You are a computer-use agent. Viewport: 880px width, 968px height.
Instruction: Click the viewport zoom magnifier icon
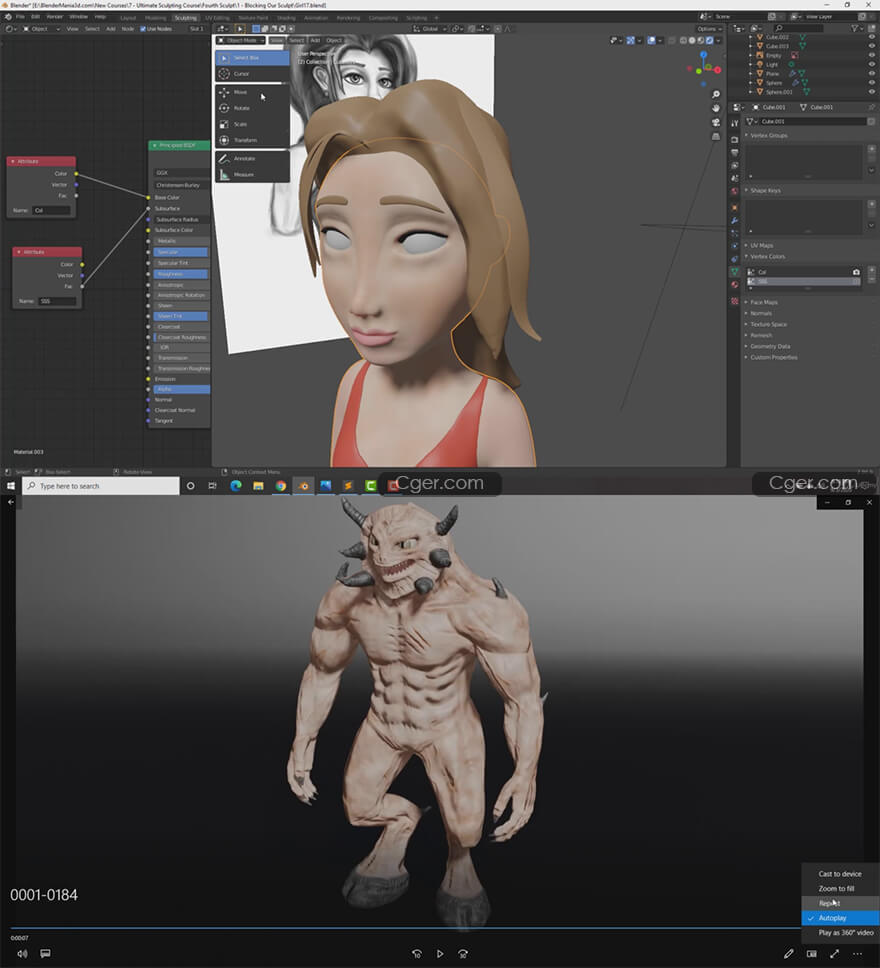[x=716, y=94]
